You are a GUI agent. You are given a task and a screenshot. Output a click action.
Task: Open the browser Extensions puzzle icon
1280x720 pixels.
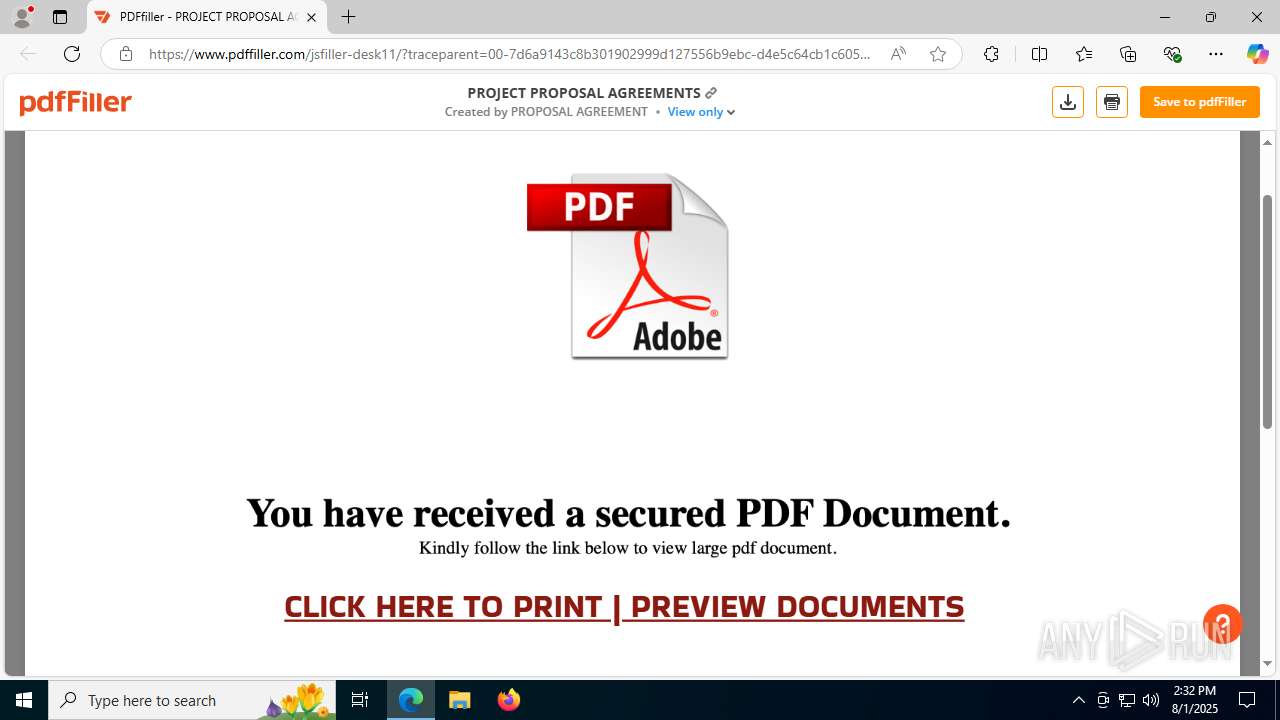tap(991, 54)
